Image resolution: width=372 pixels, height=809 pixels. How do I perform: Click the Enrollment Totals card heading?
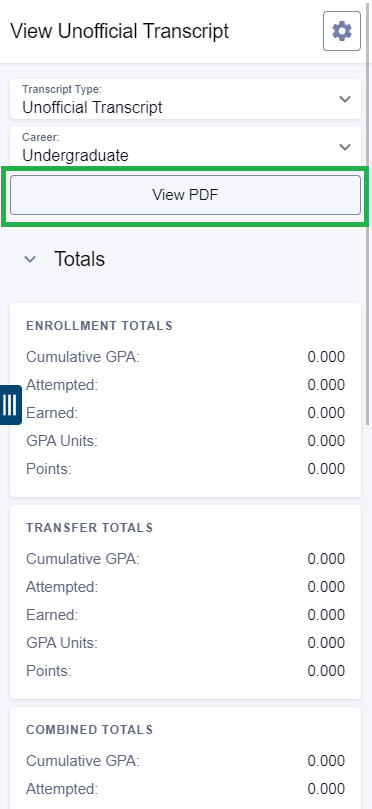click(99, 326)
